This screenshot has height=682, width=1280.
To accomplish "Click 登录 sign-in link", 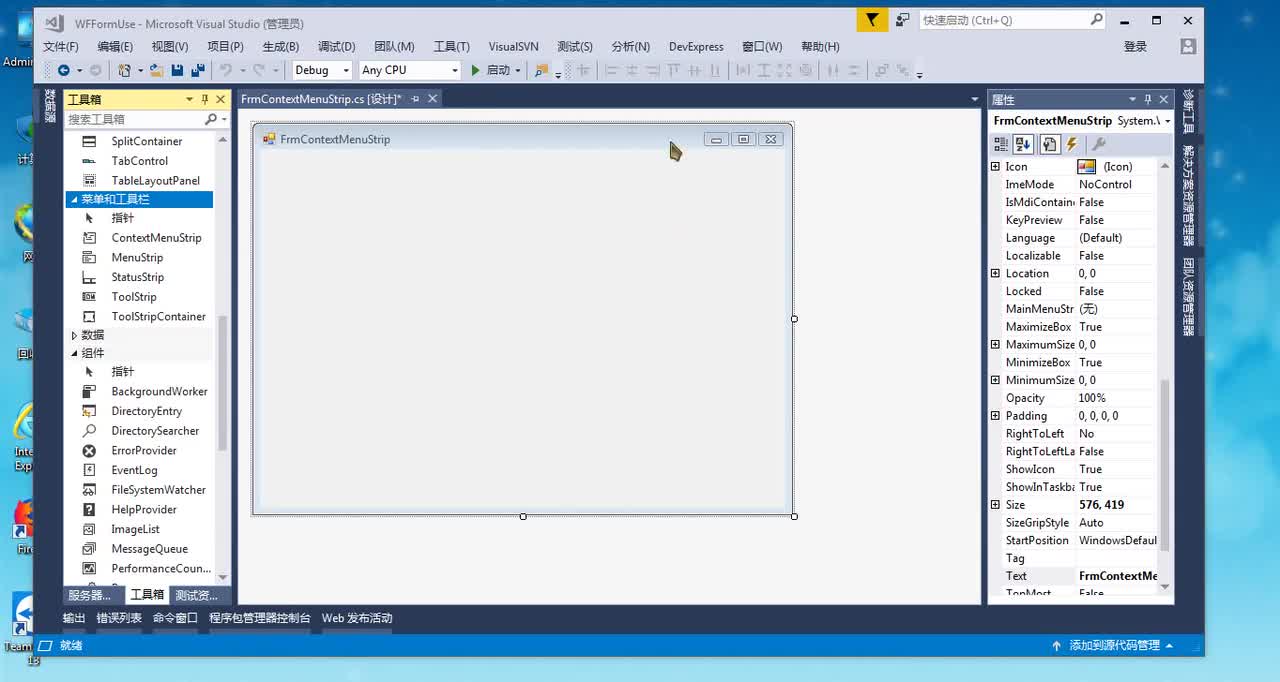I will [x=1135, y=47].
